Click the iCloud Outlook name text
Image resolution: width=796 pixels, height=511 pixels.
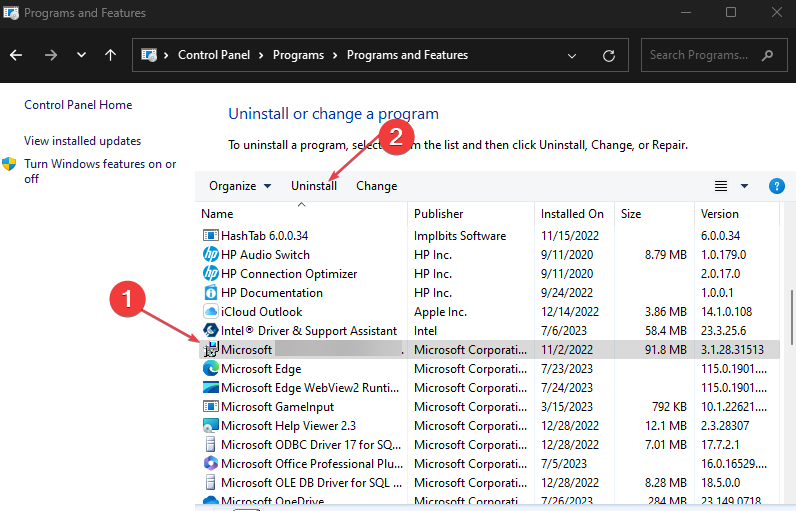tap(261, 312)
